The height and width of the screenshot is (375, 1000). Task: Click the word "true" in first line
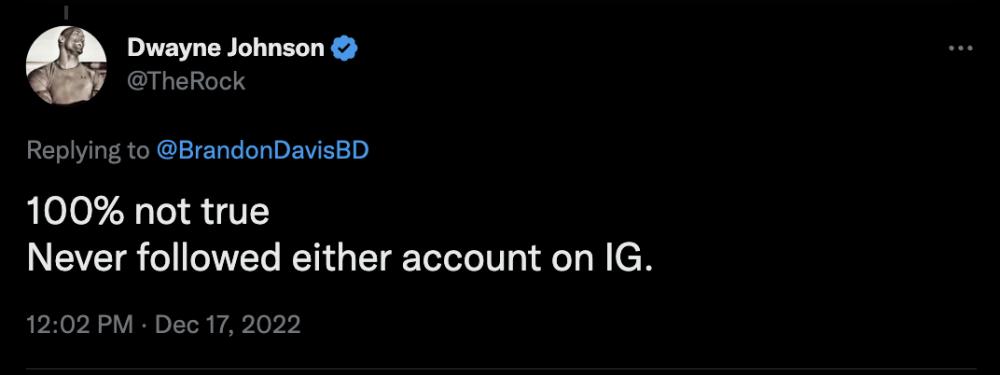[237, 213]
